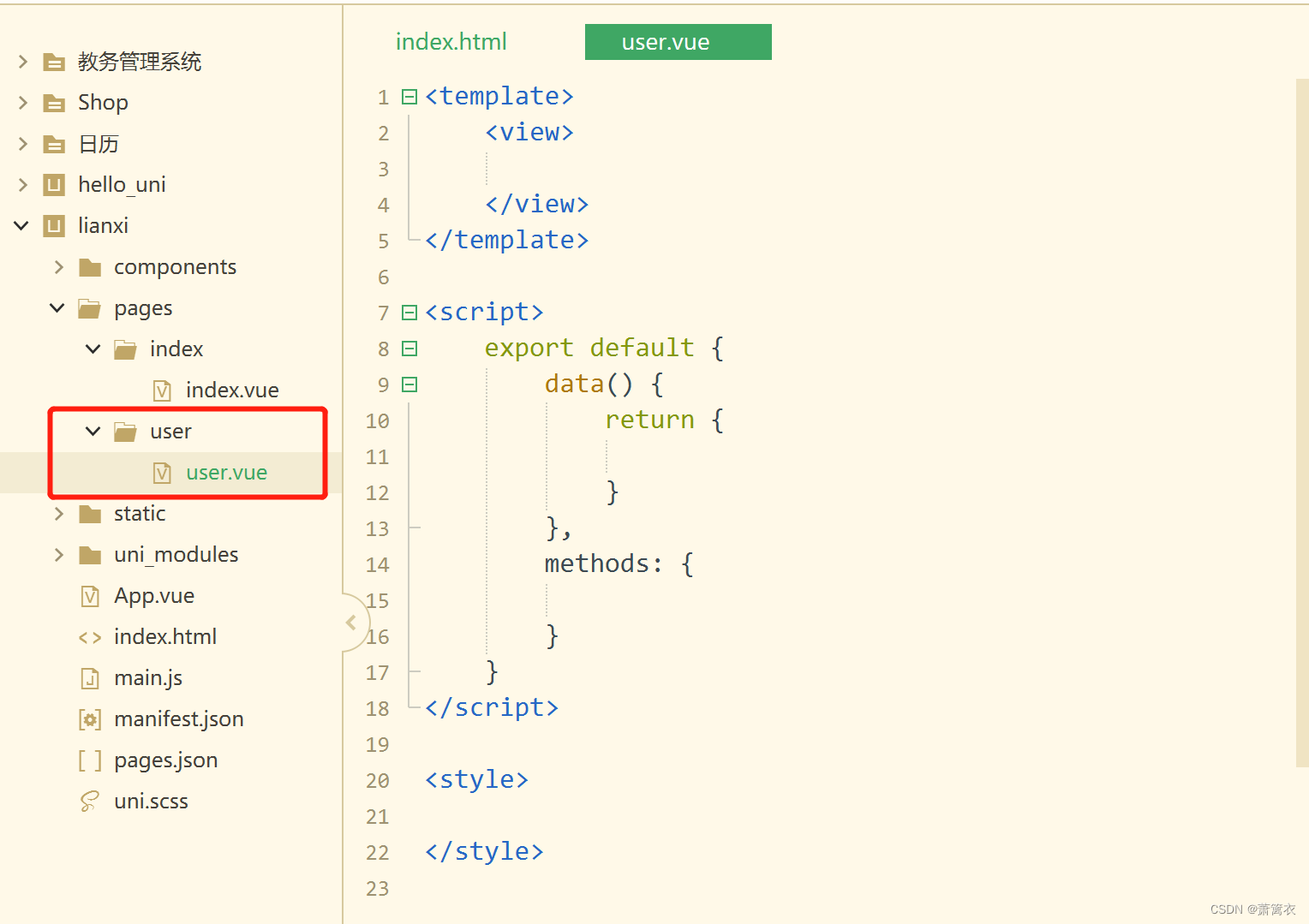Click the pages folder icon
This screenshot has height=924, width=1309.
(x=90, y=308)
